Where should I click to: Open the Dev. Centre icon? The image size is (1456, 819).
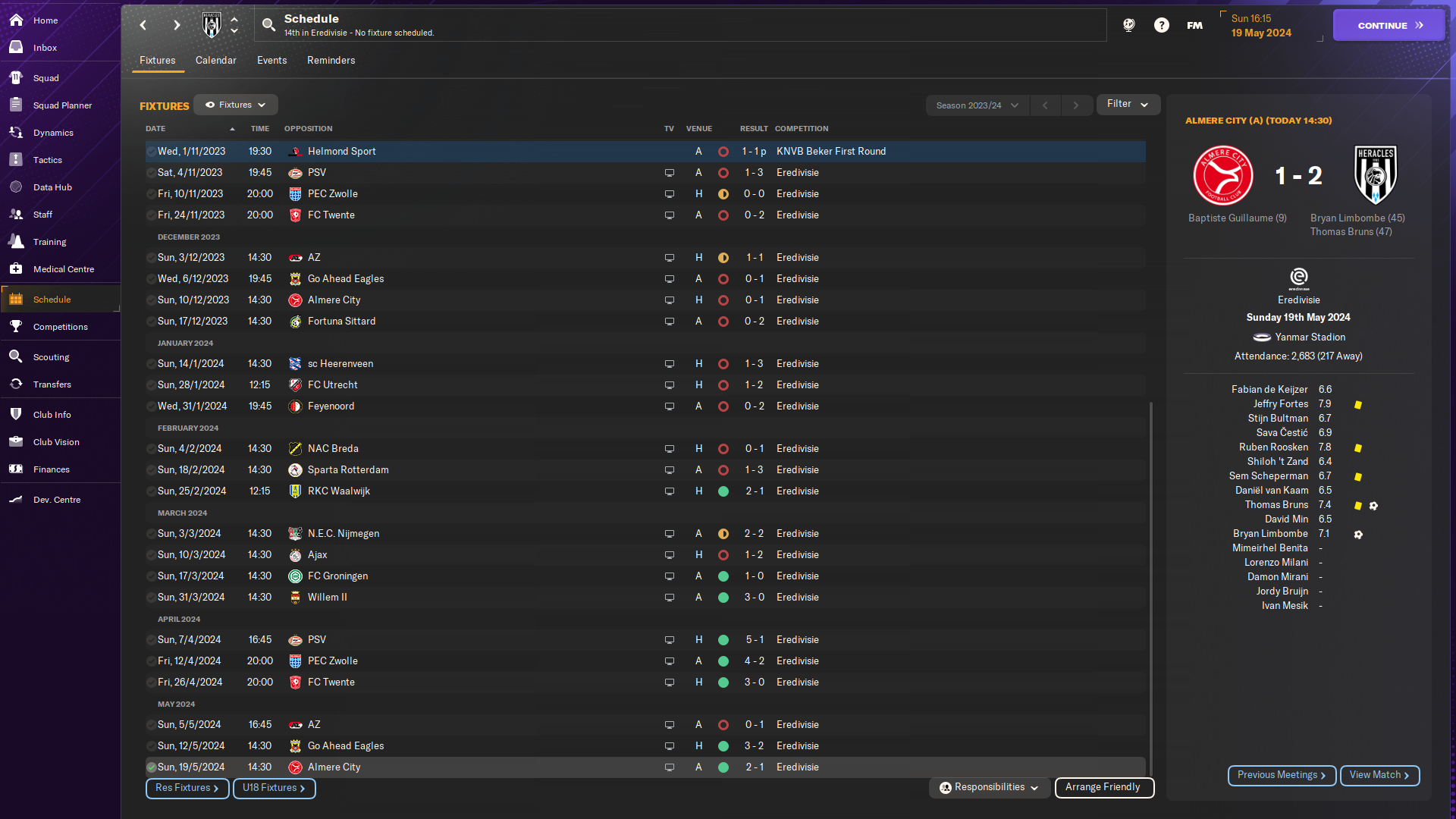16,500
